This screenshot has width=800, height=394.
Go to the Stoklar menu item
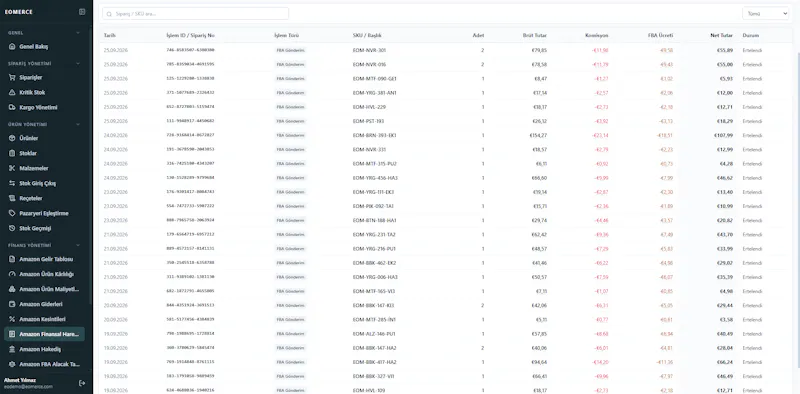(44, 153)
